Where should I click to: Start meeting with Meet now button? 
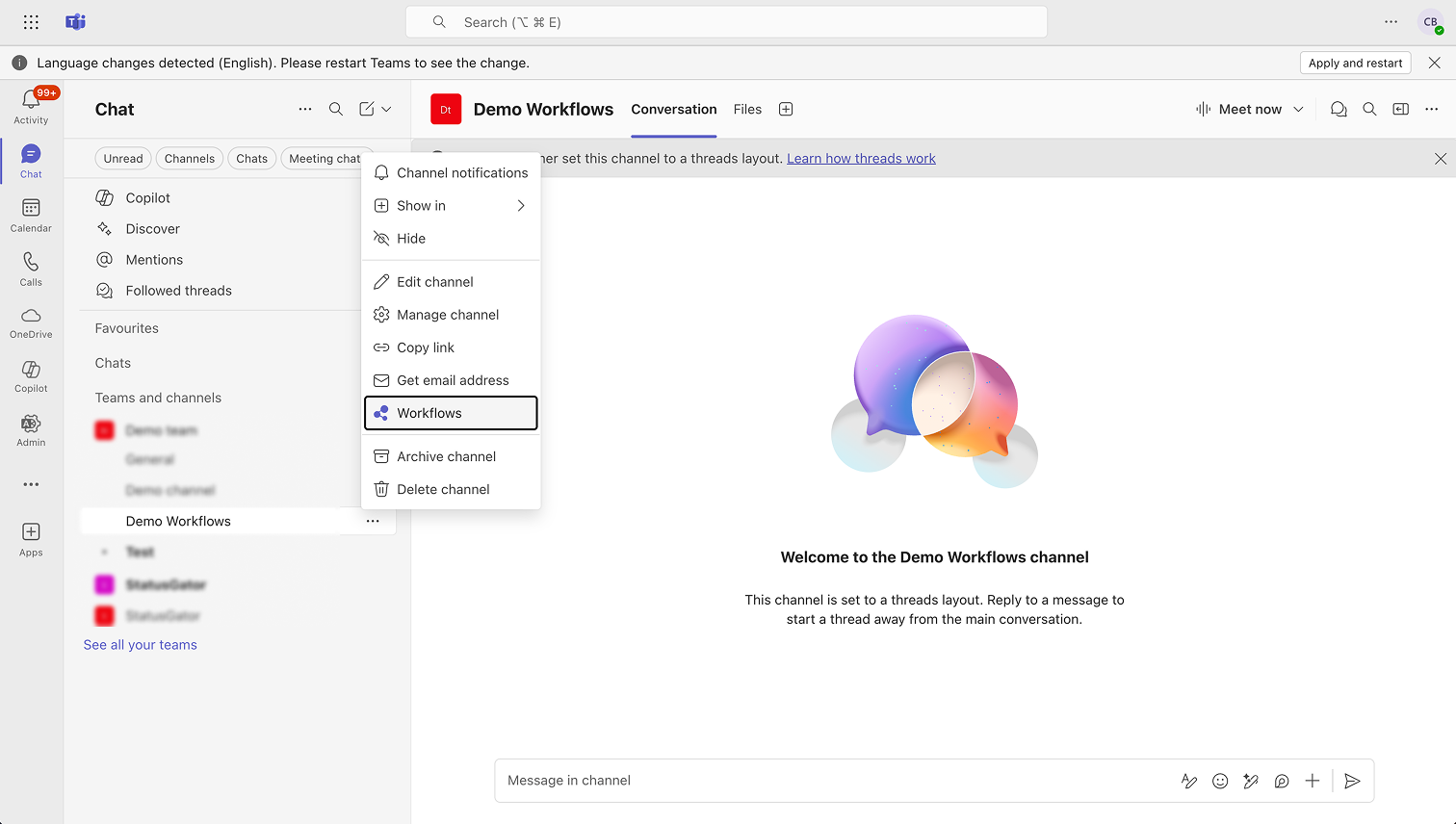(1239, 109)
